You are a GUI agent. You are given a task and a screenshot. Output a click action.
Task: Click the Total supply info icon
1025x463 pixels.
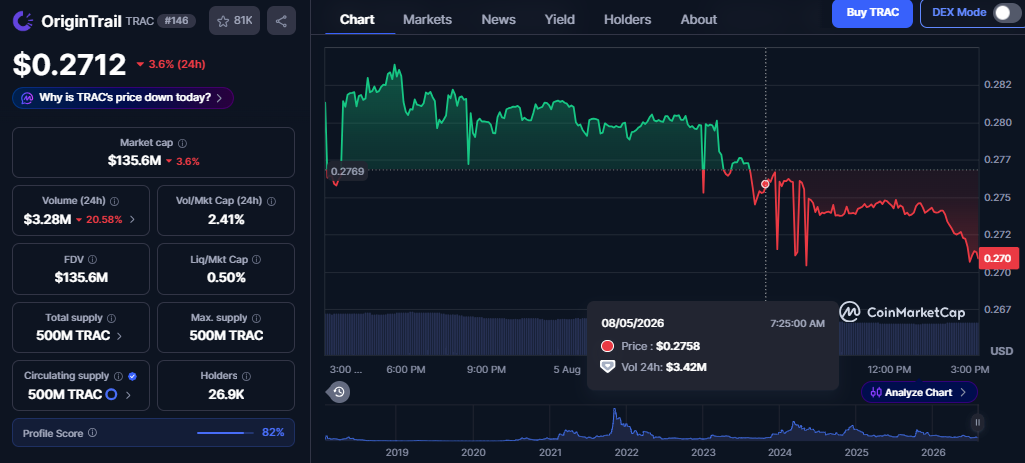point(111,318)
